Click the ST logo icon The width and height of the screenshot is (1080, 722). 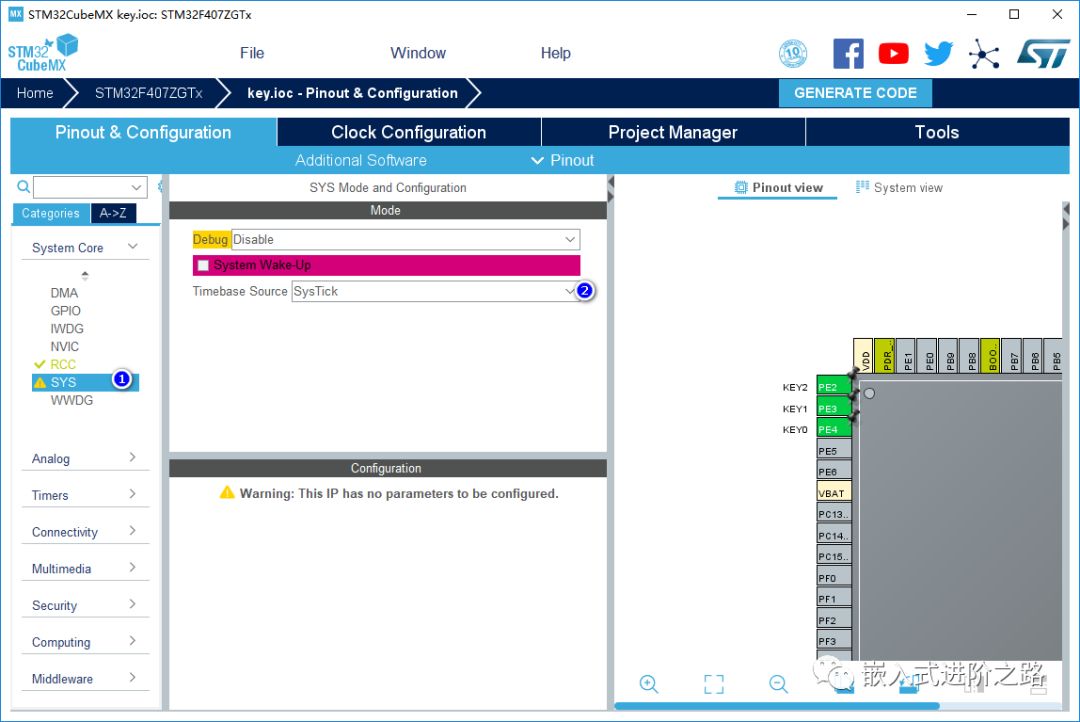[x=1043, y=53]
